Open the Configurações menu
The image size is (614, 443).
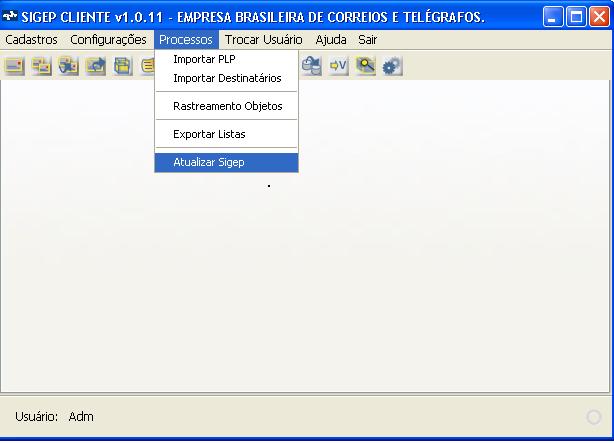click(x=108, y=40)
